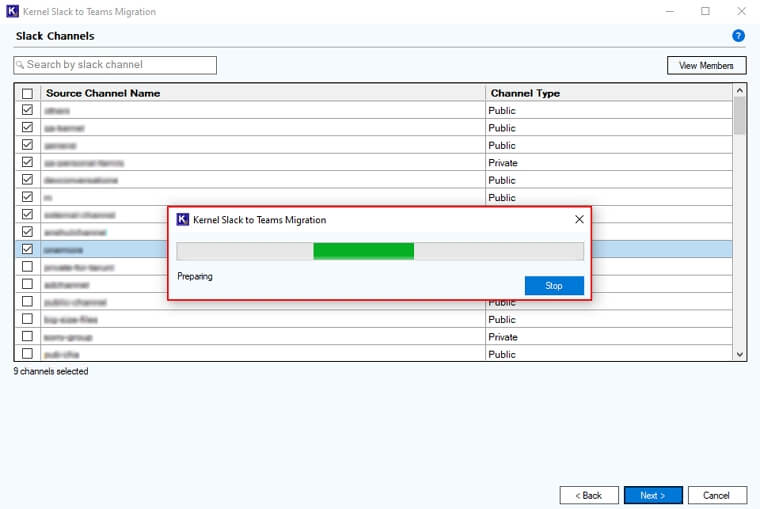760x509 pixels.
Task: Go to the previous step with the Back button
Action: pyautogui.click(x=589, y=495)
